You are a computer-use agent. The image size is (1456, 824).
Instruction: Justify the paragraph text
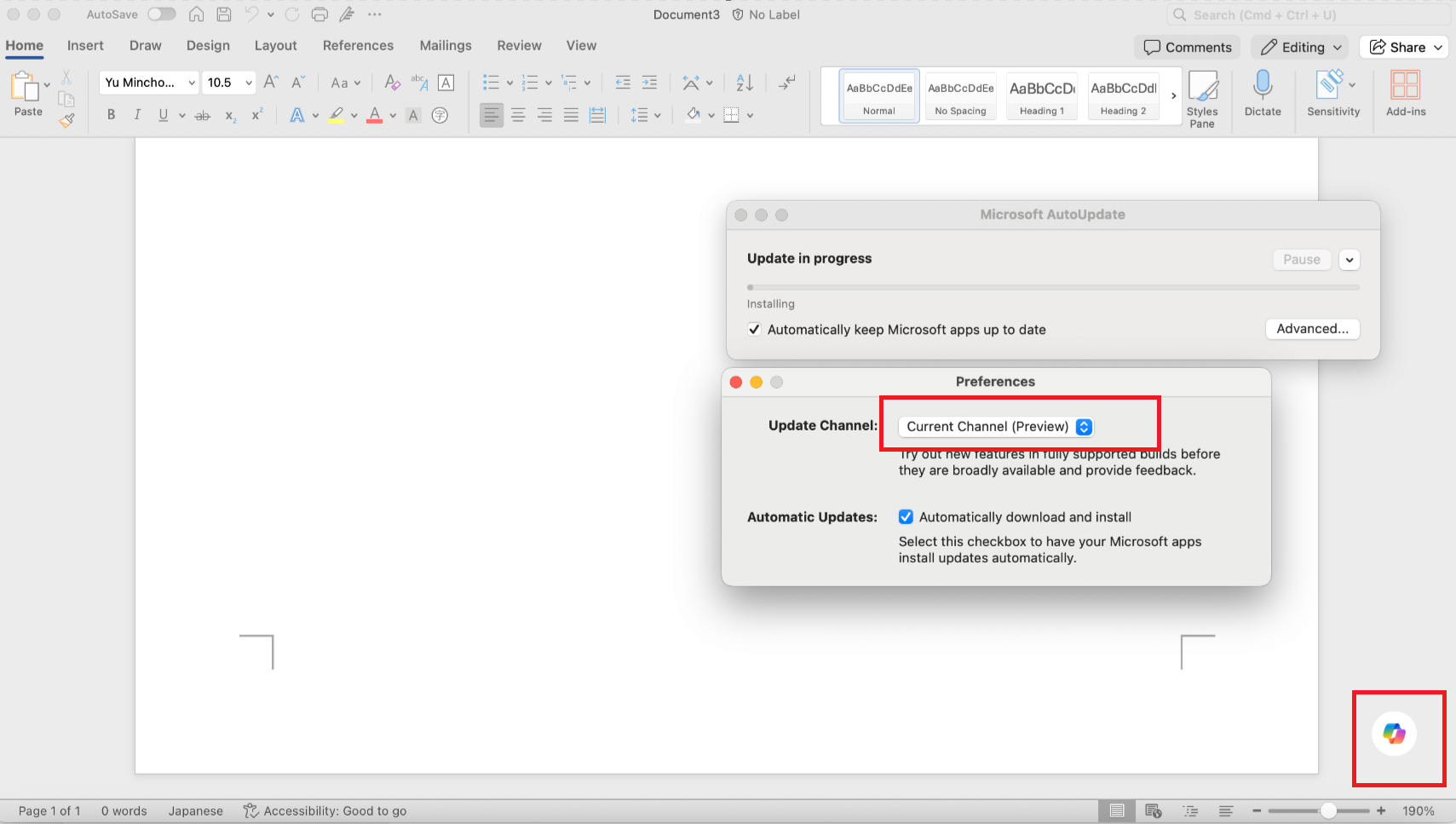tap(571, 115)
